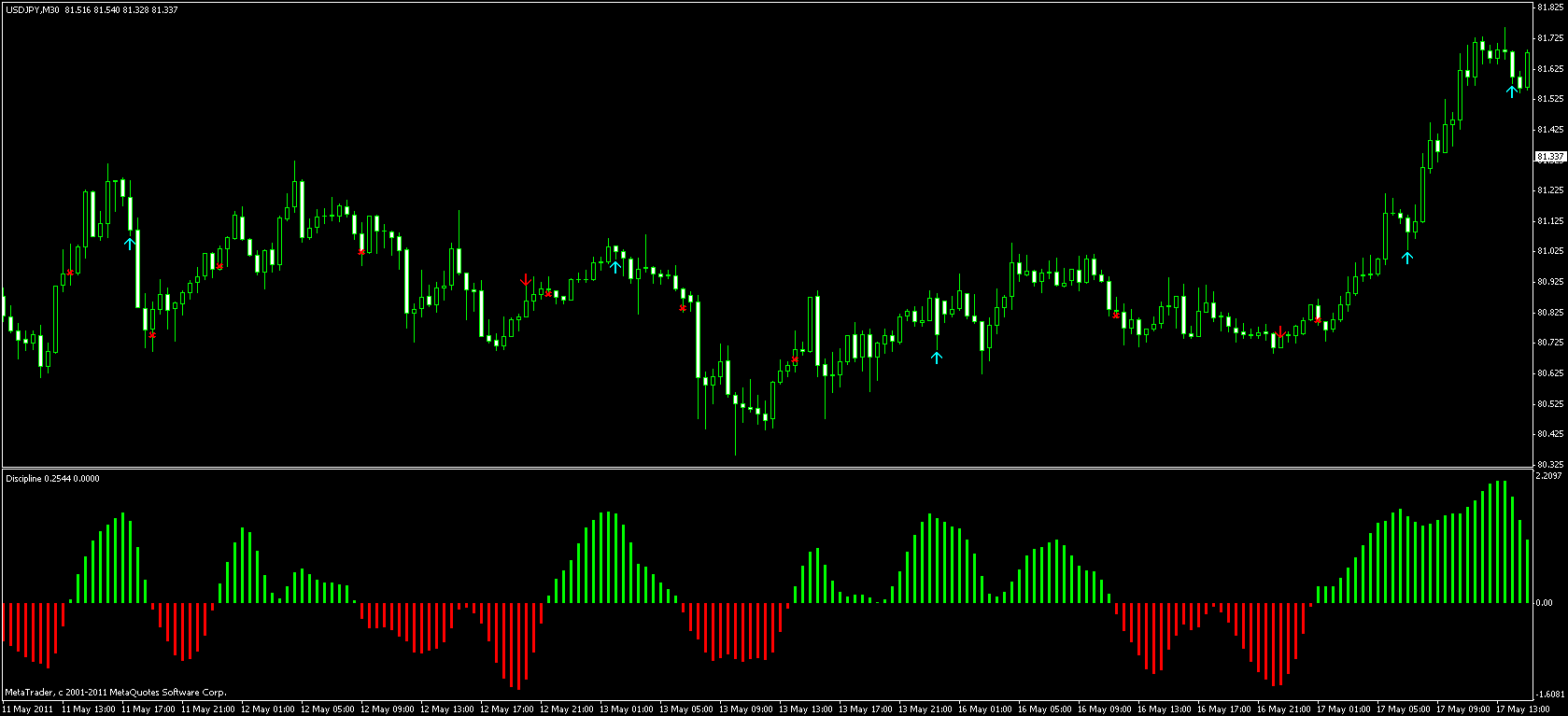Click the USDJPY,M30 chart title text

34,9
